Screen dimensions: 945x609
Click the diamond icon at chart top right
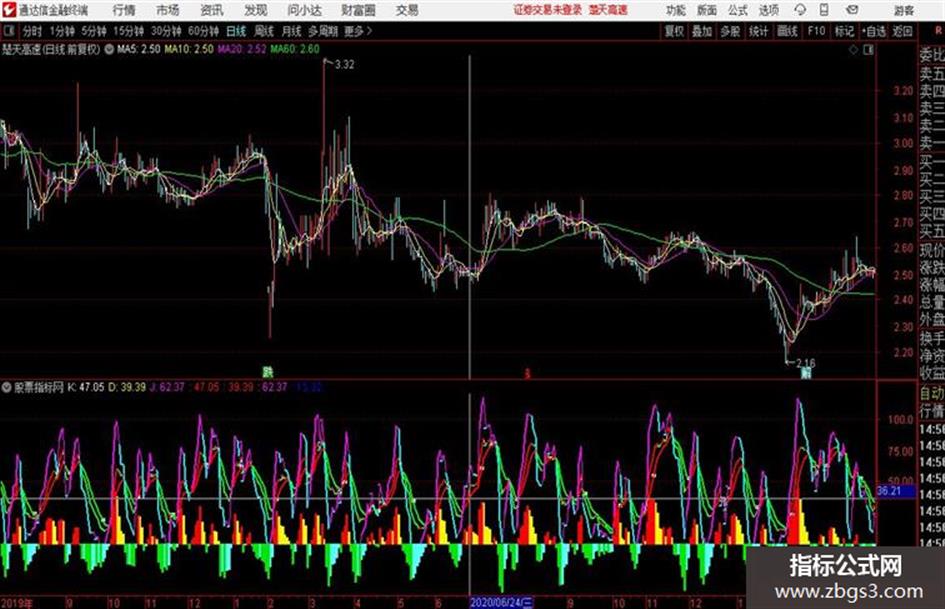pos(853,50)
